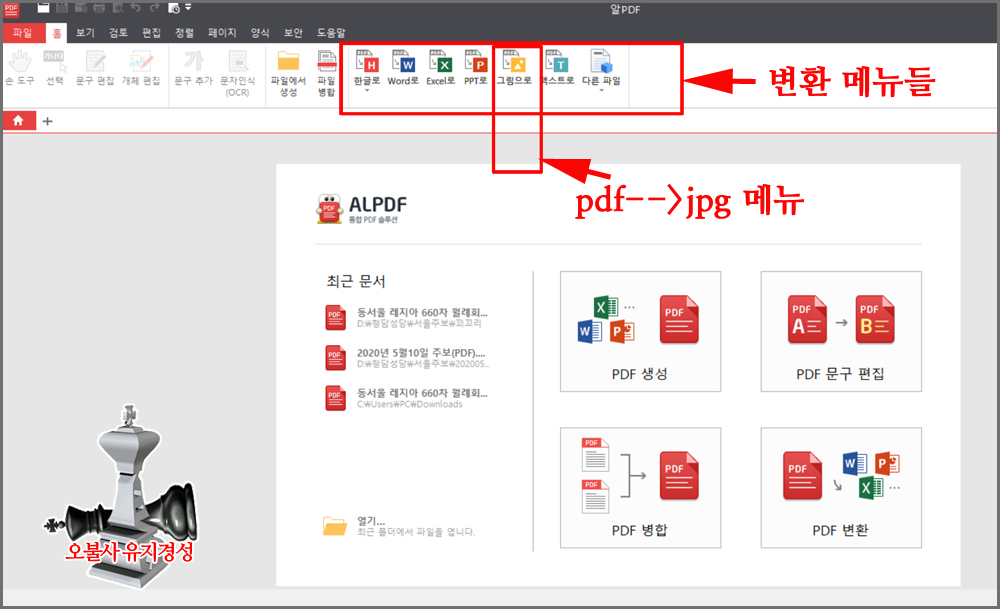
Task: Convert PDF using Excel로 button
Action: [440, 68]
